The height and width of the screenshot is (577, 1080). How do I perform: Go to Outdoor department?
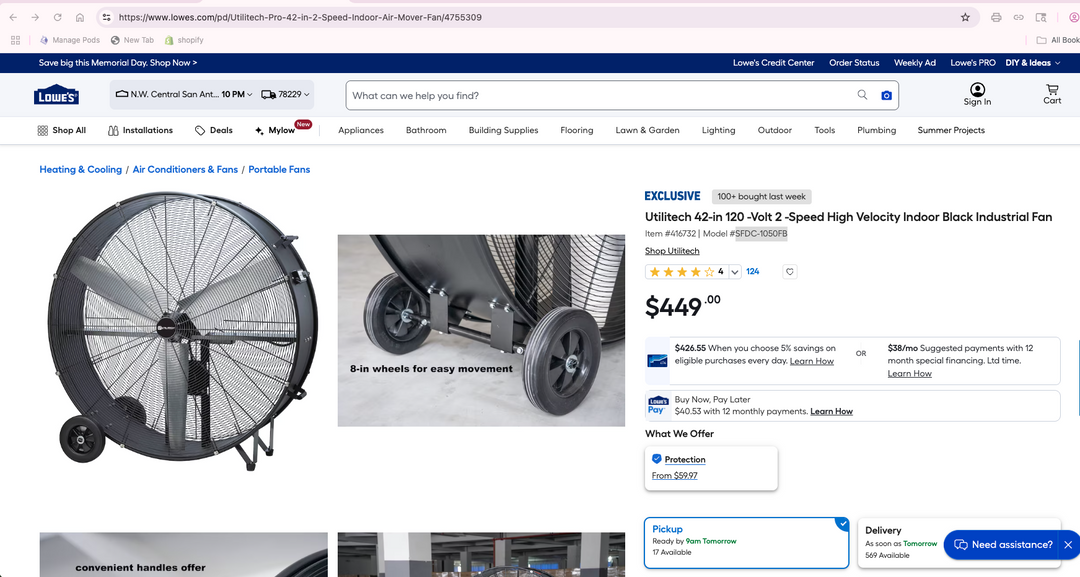(775, 130)
